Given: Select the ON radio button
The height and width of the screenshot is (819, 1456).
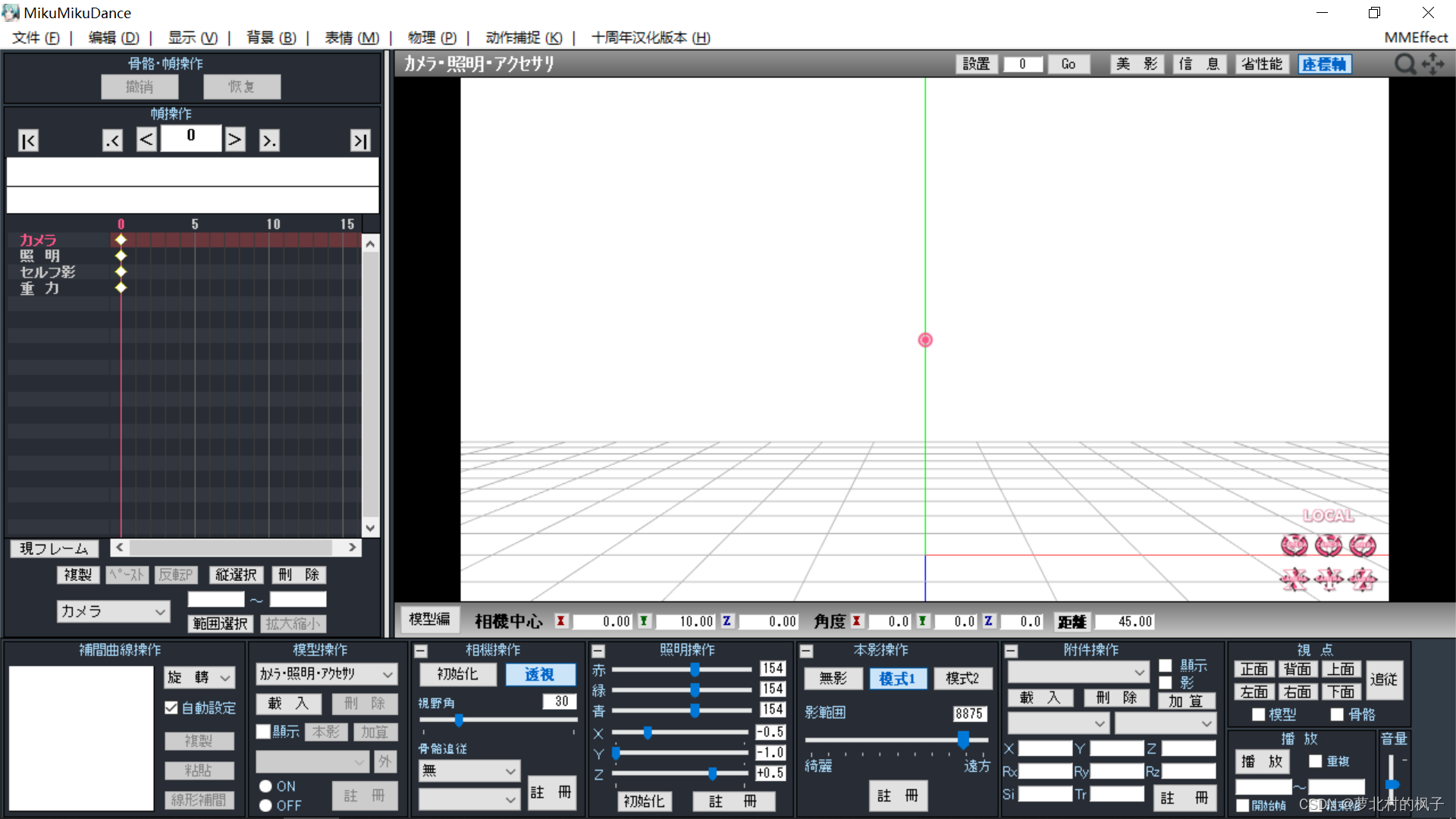Looking at the screenshot, I should tap(265, 786).
